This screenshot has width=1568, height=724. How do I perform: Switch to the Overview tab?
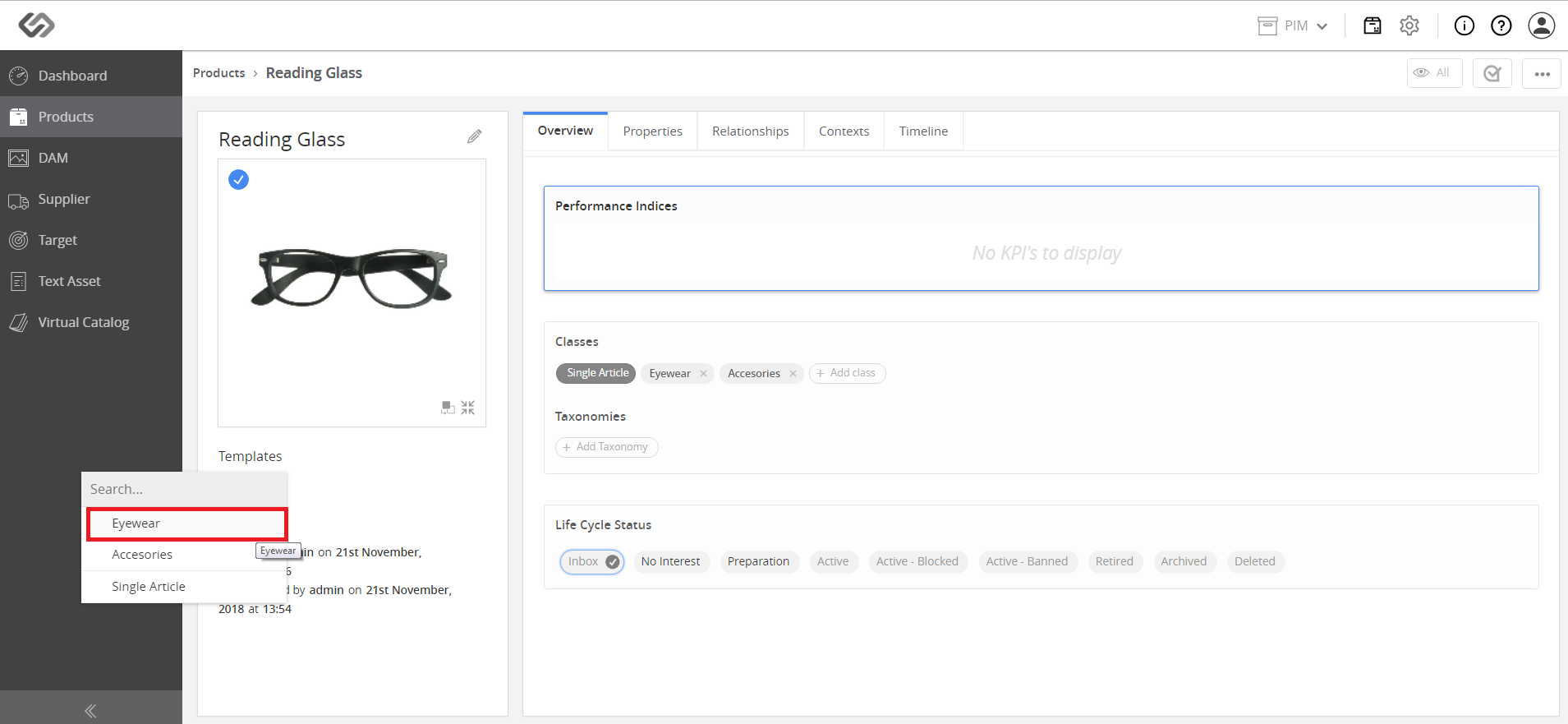pos(565,131)
